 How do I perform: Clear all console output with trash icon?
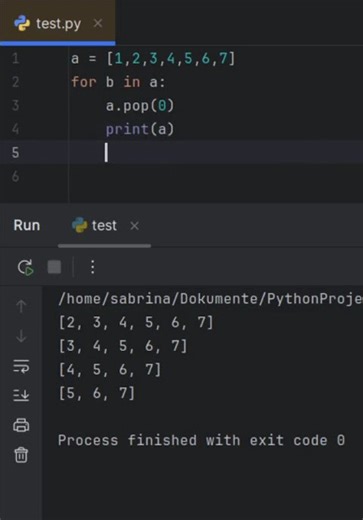tap(21, 455)
